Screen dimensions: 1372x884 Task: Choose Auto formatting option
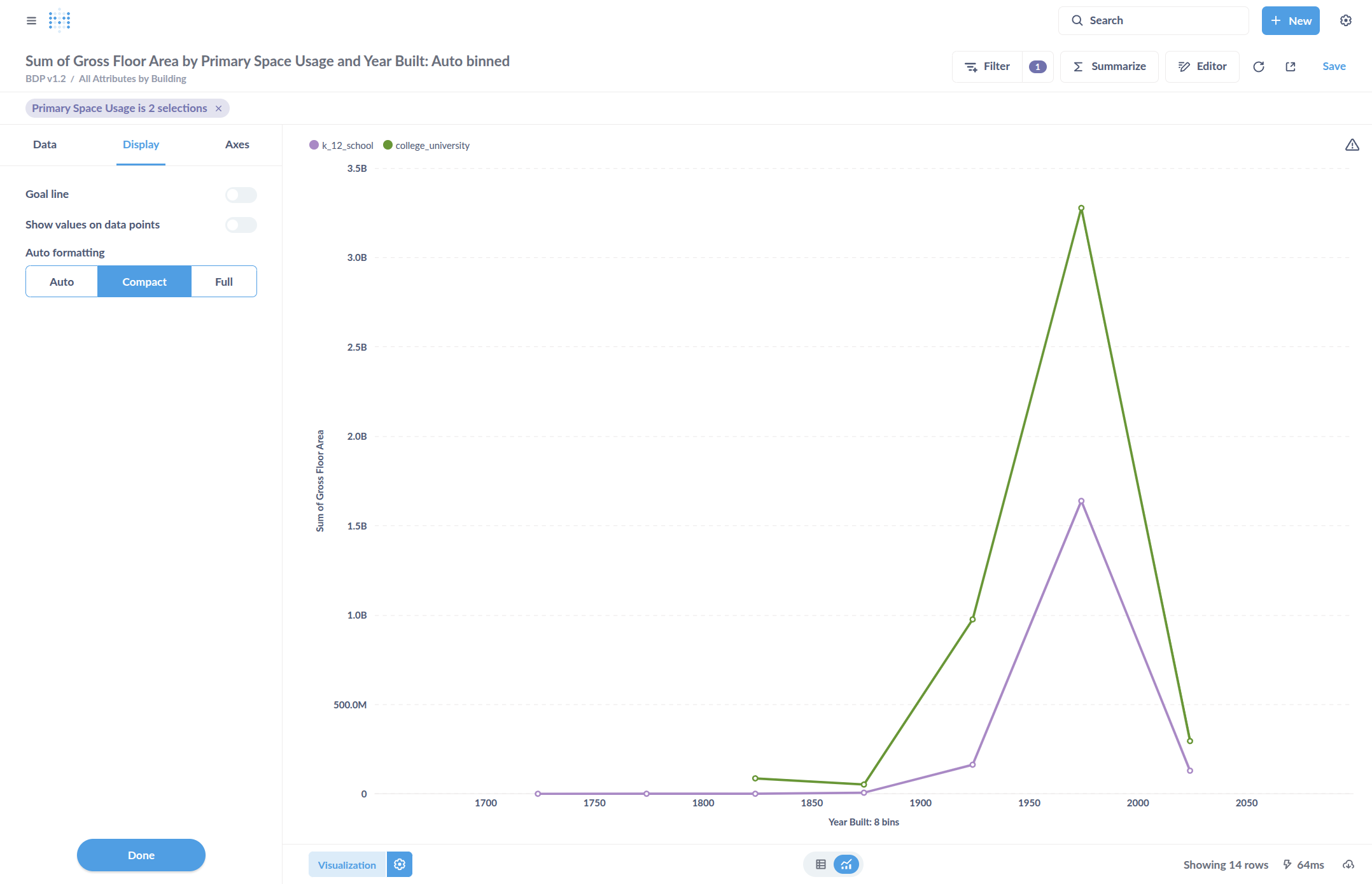pyautogui.click(x=62, y=281)
